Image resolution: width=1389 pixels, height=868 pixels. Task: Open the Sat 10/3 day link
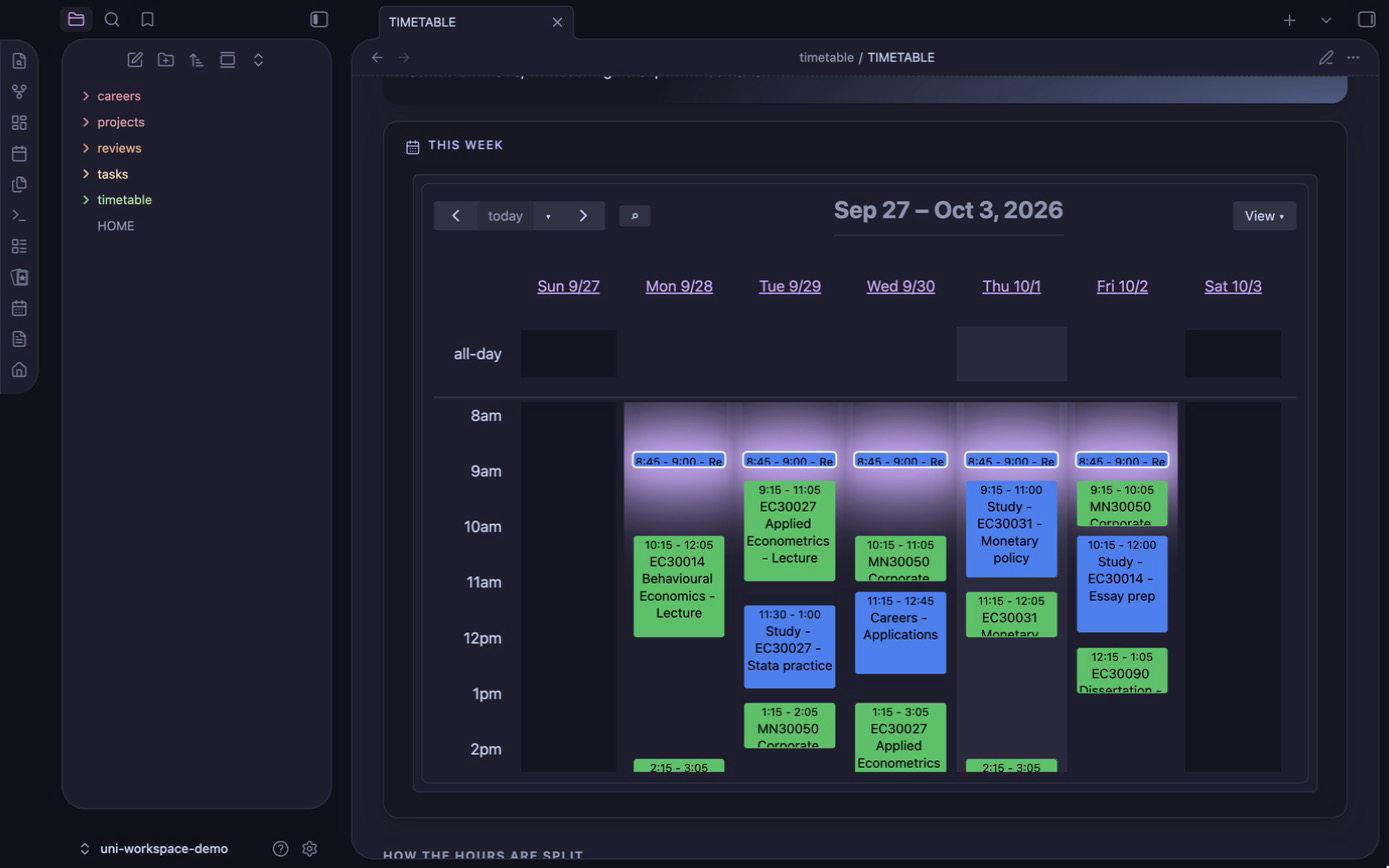[1233, 286]
